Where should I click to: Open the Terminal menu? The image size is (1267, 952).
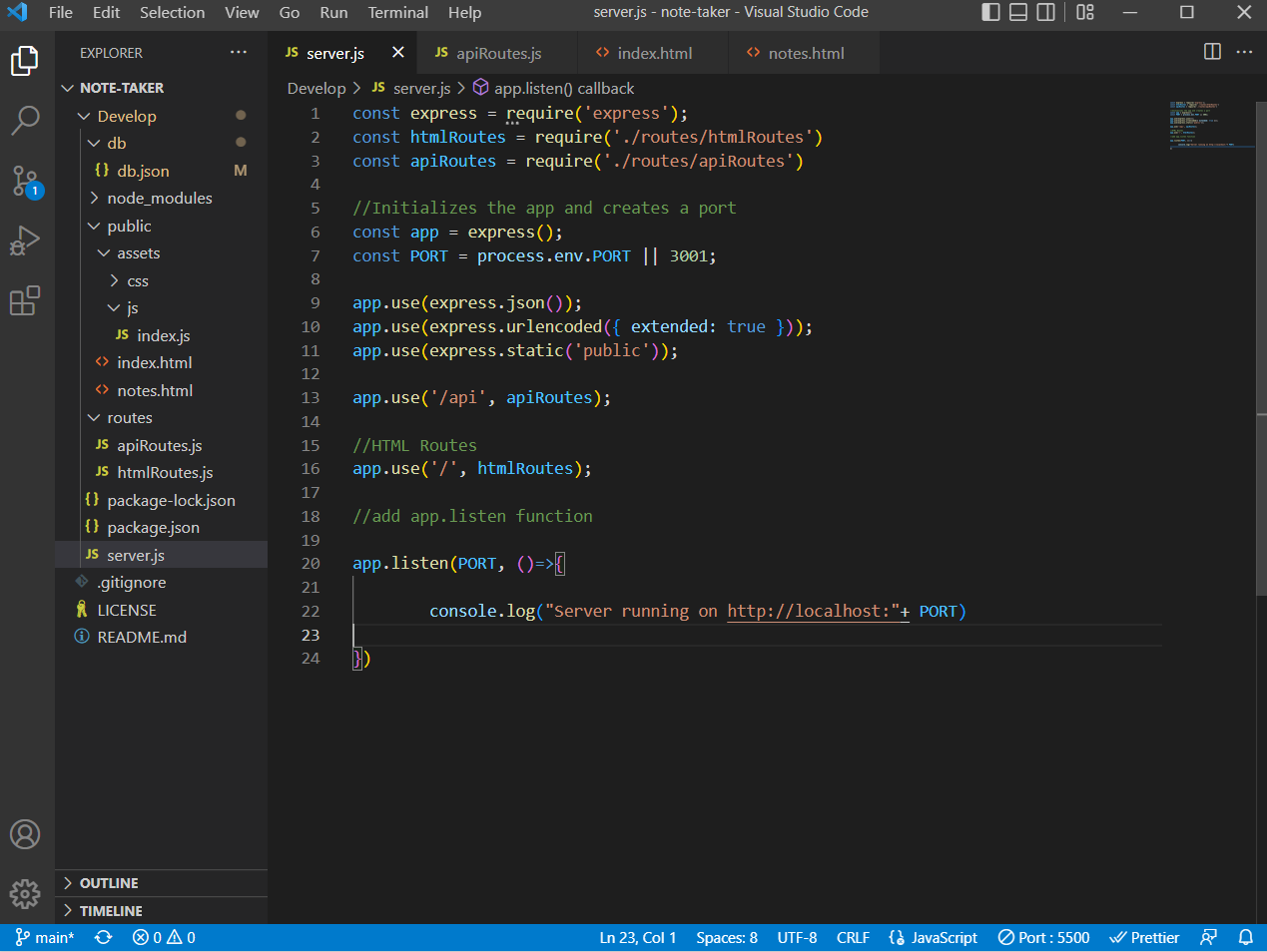click(x=397, y=13)
